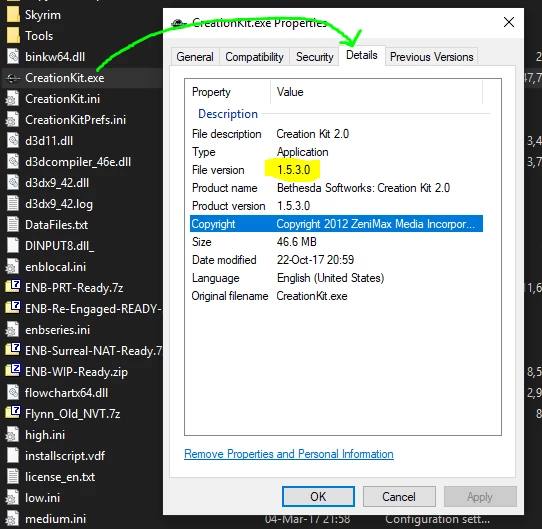
Task: Select the Size 46.6 MB row
Action: tap(336, 242)
